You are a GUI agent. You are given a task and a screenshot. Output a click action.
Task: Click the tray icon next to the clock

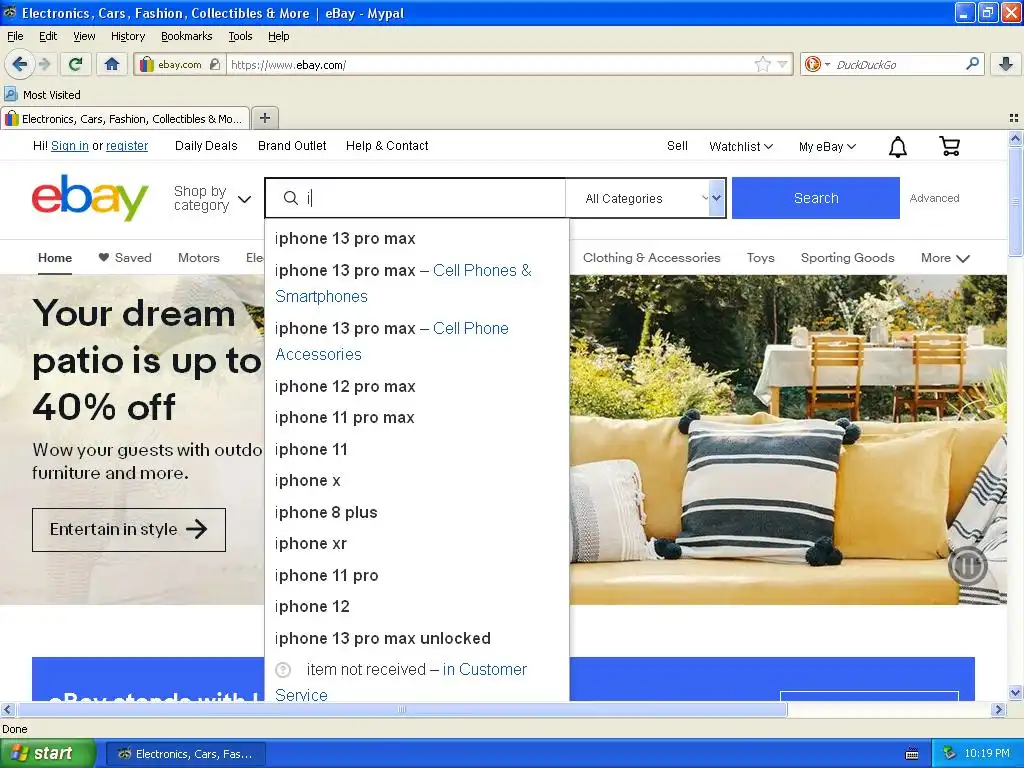(x=950, y=754)
